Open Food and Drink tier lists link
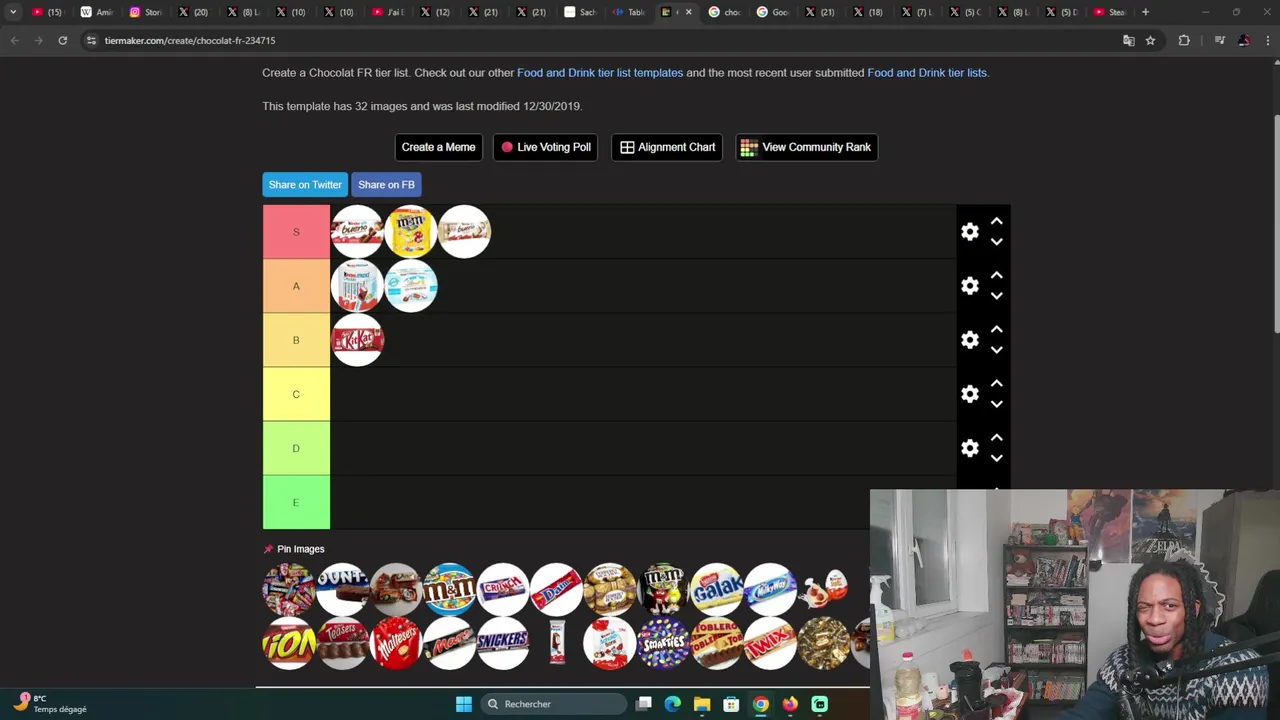 927,73
